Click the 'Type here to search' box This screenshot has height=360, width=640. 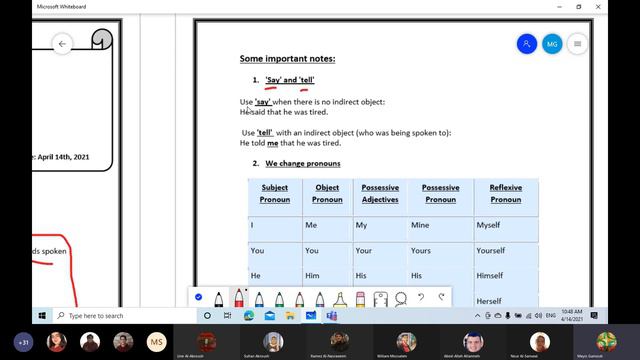tap(124, 316)
